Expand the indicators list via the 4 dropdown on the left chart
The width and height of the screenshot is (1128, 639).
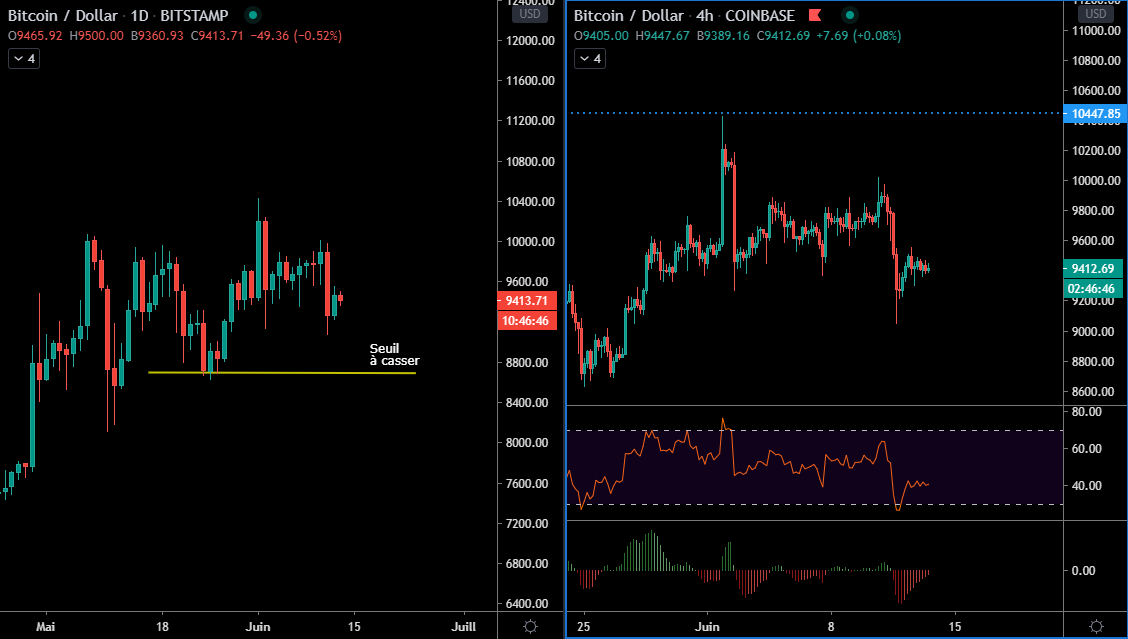22,58
